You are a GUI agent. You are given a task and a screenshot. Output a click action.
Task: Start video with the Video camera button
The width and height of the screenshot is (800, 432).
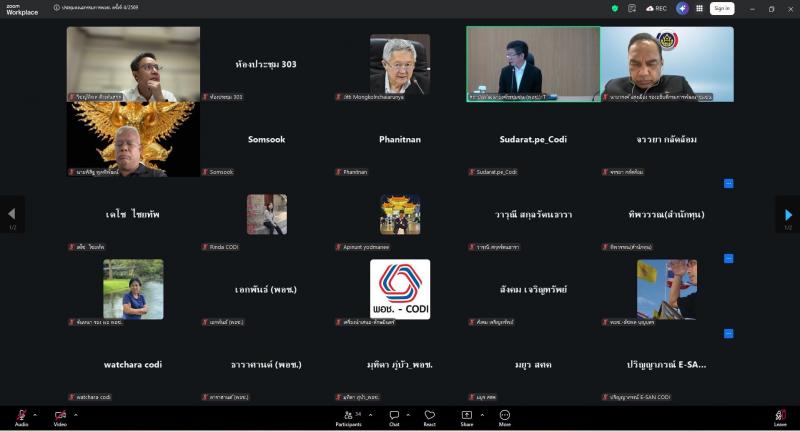pos(60,418)
